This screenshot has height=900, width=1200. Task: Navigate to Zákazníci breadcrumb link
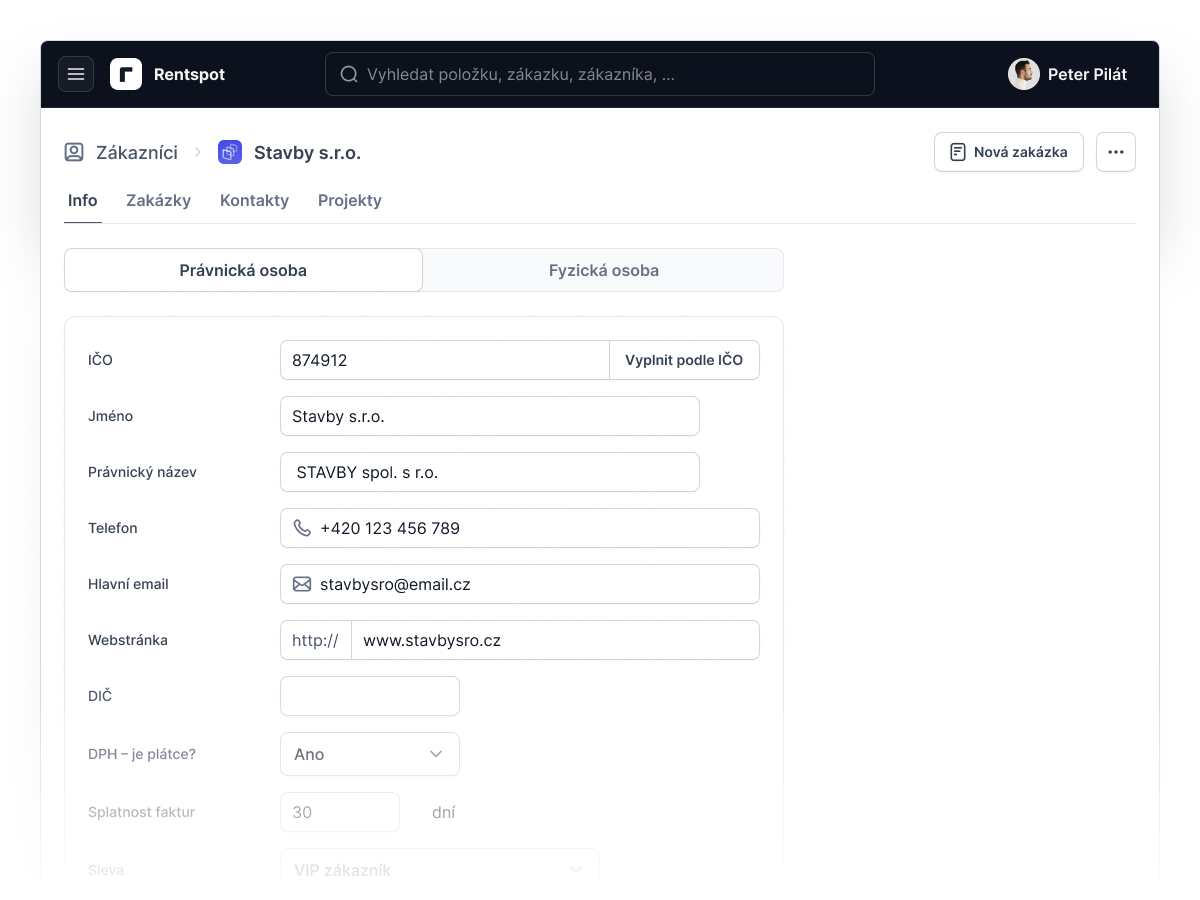[x=137, y=152]
